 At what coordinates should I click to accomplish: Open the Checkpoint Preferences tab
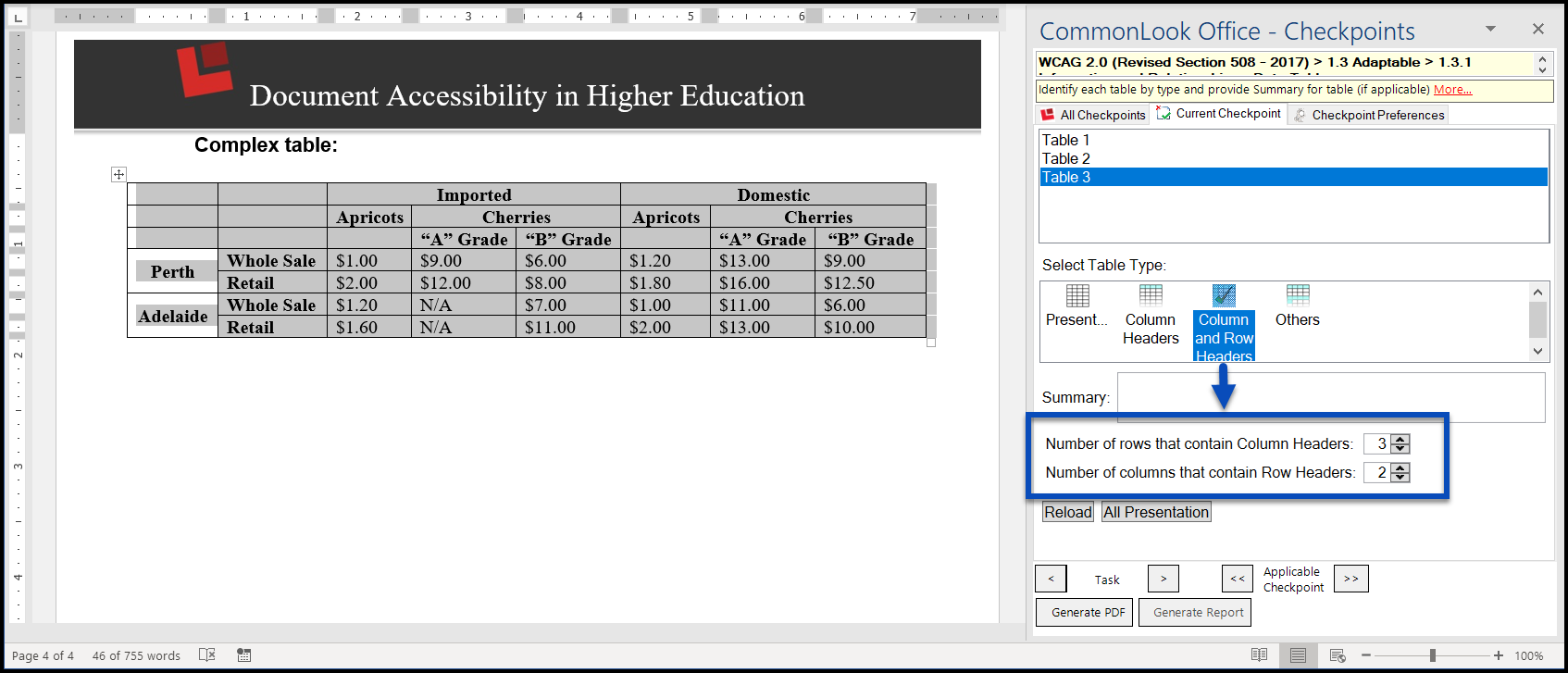1368,115
